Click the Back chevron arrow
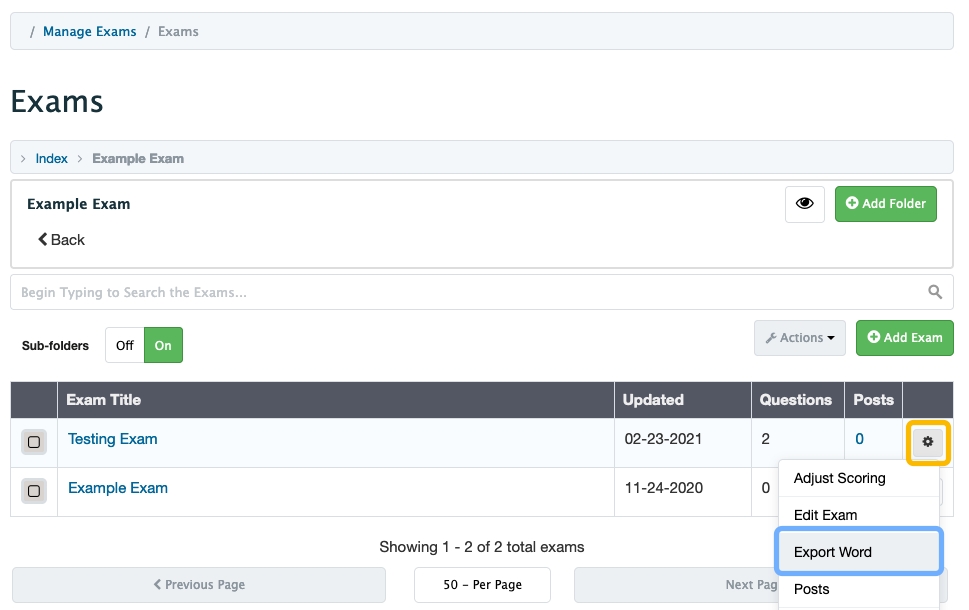This screenshot has width=969, height=610. click(x=44, y=240)
